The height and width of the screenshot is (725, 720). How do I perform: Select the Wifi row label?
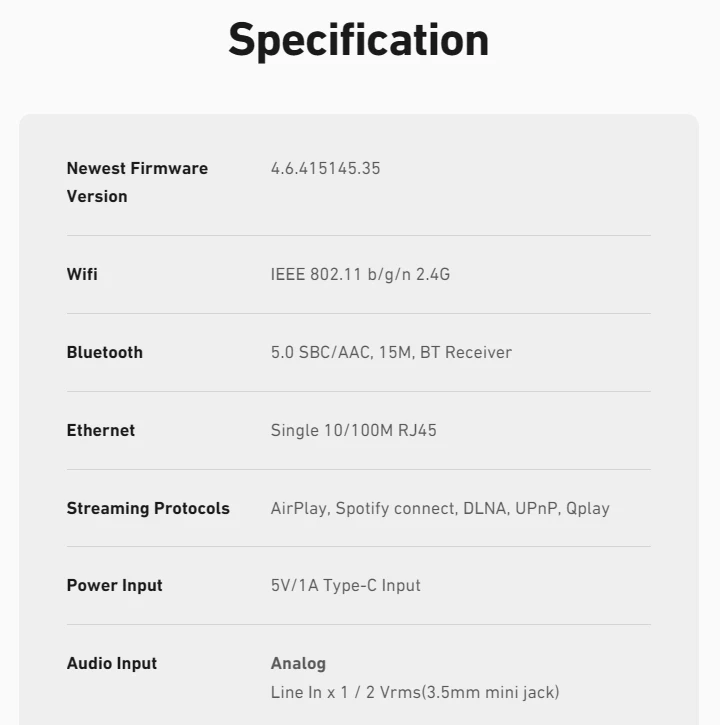click(82, 274)
